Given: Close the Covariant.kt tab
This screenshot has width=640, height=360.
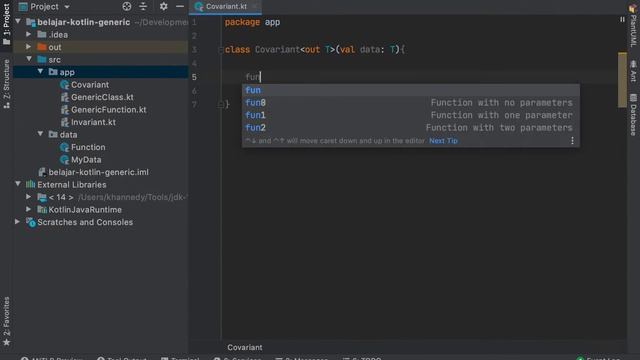Looking at the screenshot, I should point(255,7).
